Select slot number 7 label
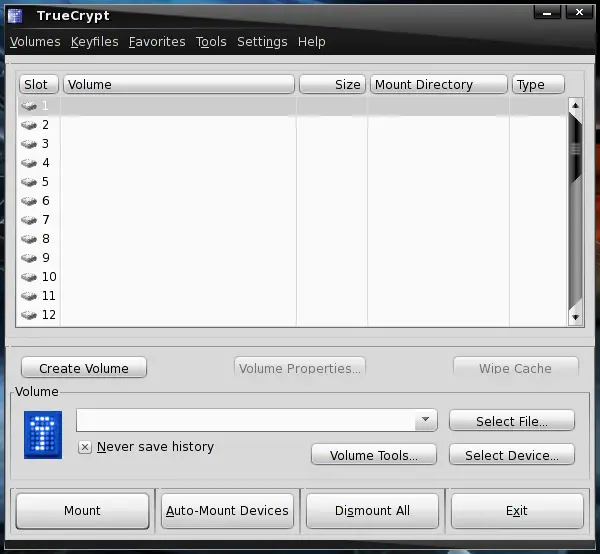The width and height of the screenshot is (600, 554). (x=46, y=220)
